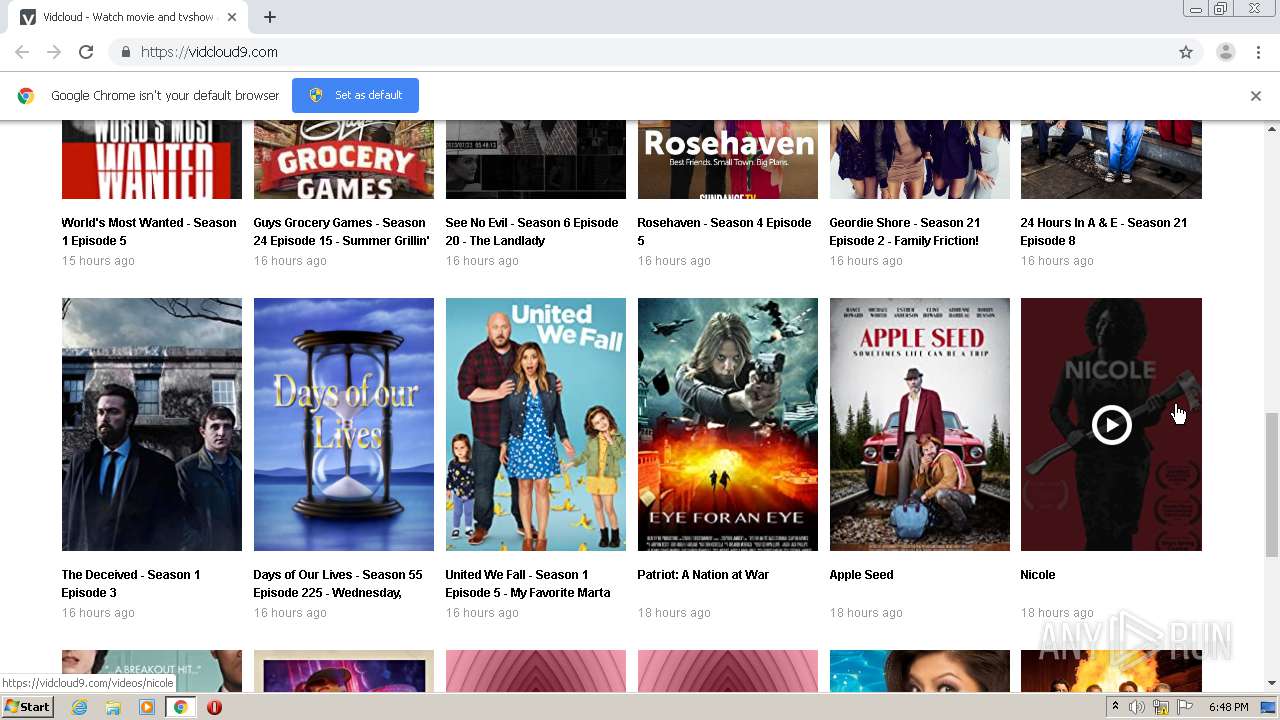This screenshot has height=720, width=1280.
Task: Click the red Opera taskbar icon
Action: tap(214, 707)
